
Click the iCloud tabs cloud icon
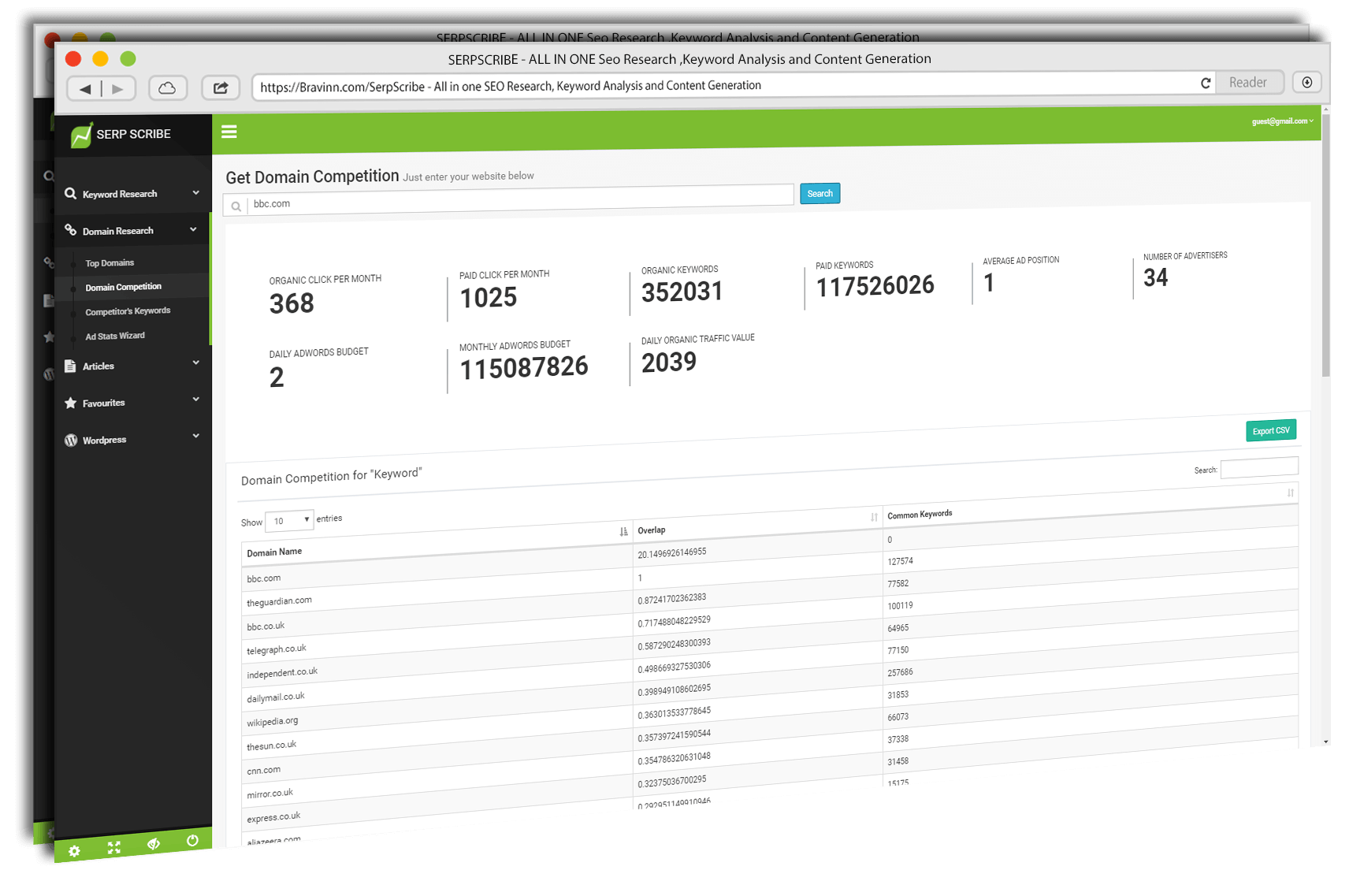167,88
